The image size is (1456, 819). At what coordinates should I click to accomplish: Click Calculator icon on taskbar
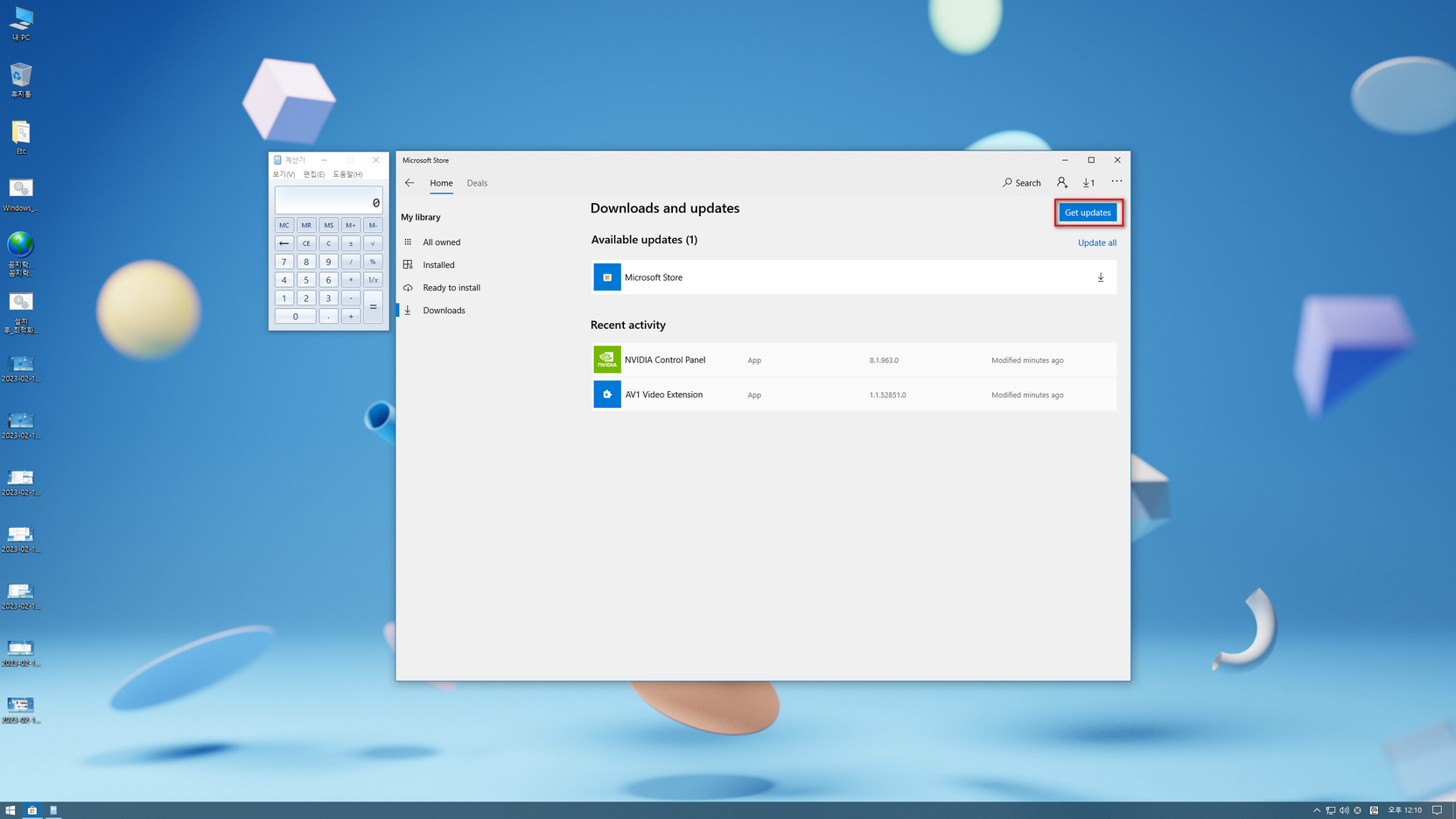[53, 810]
